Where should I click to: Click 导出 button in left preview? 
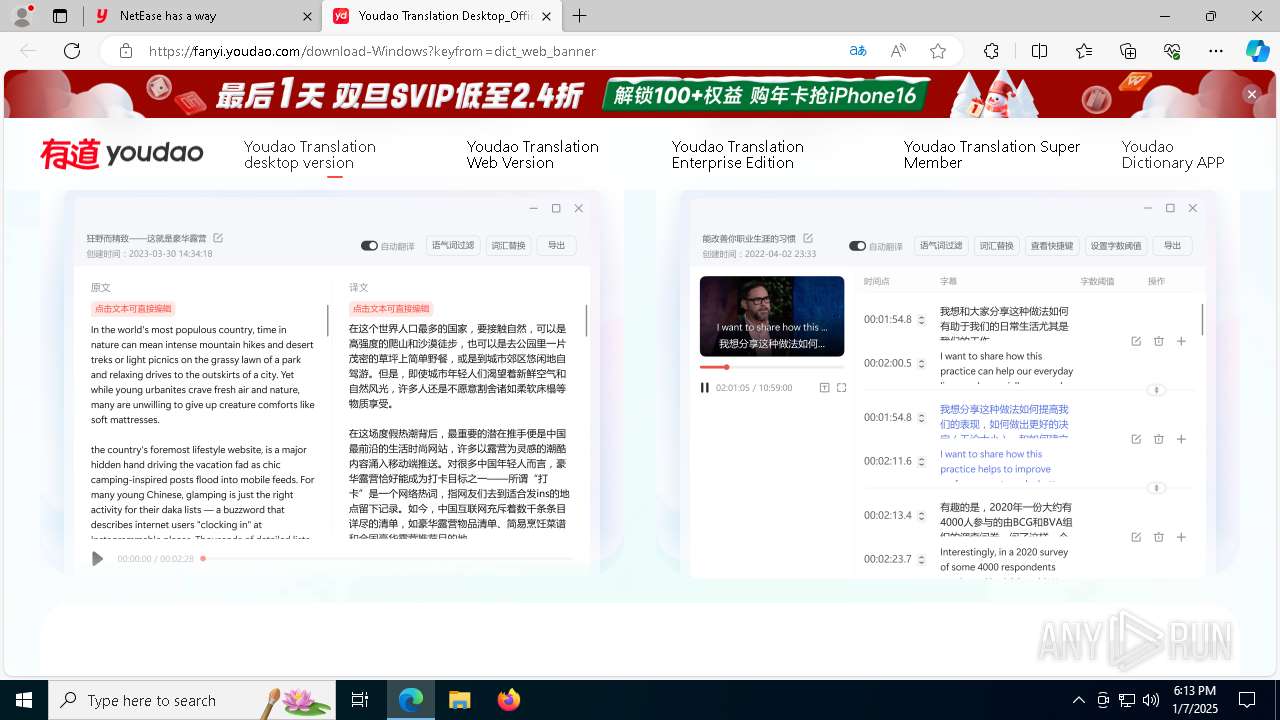pyautogui.click(x=557, y=245)
